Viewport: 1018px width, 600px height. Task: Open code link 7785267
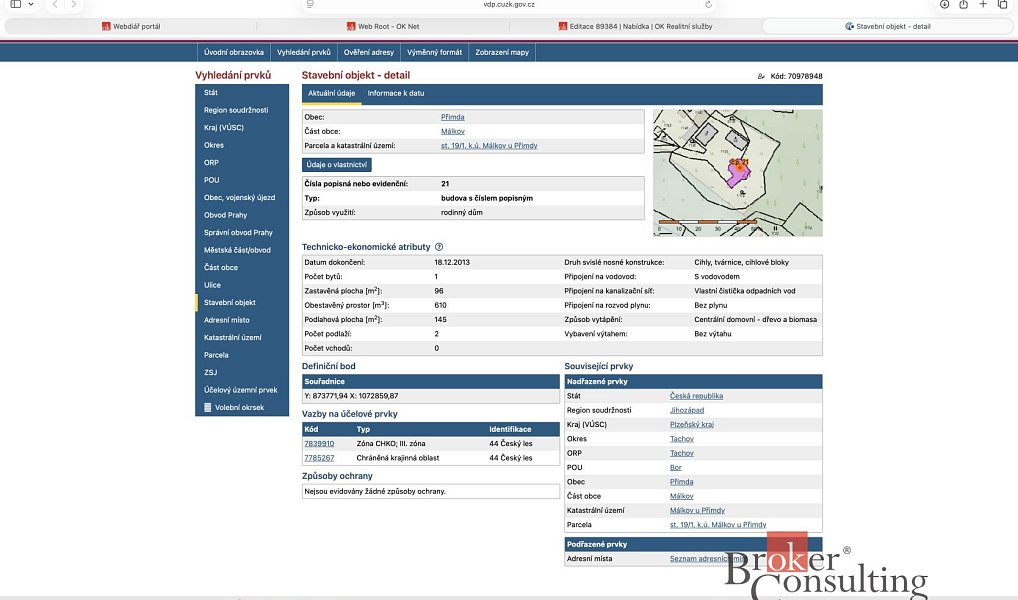(319, 458)
